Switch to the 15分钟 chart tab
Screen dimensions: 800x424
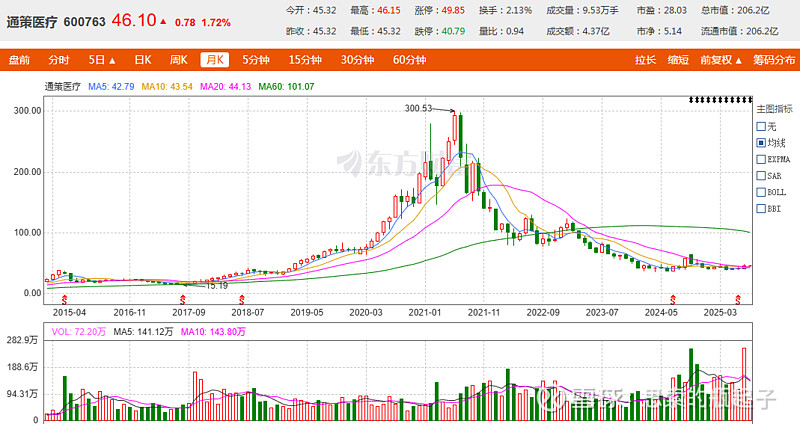(x=305, y=60)
